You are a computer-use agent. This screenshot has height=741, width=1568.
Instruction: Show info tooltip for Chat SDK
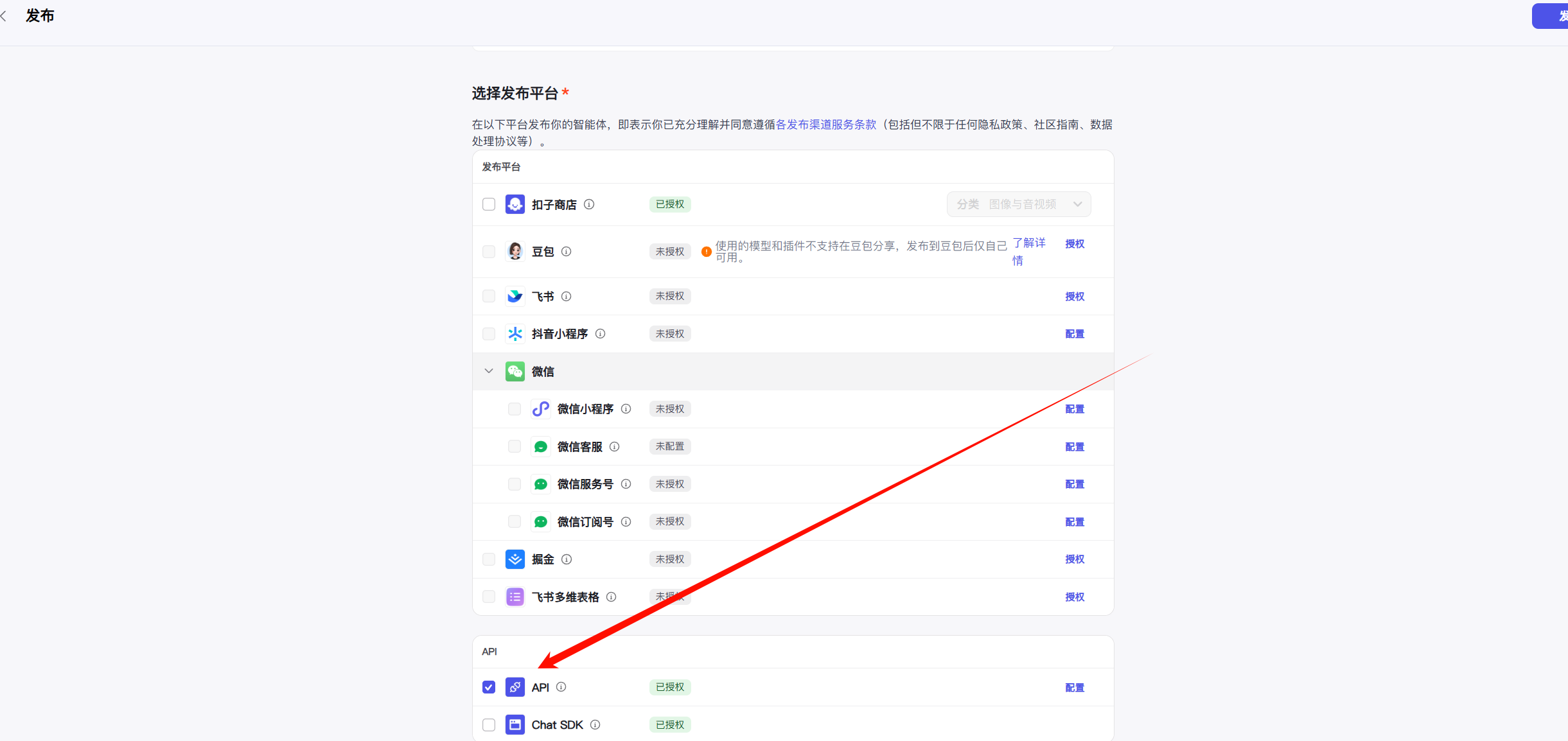tap(595, 725)
